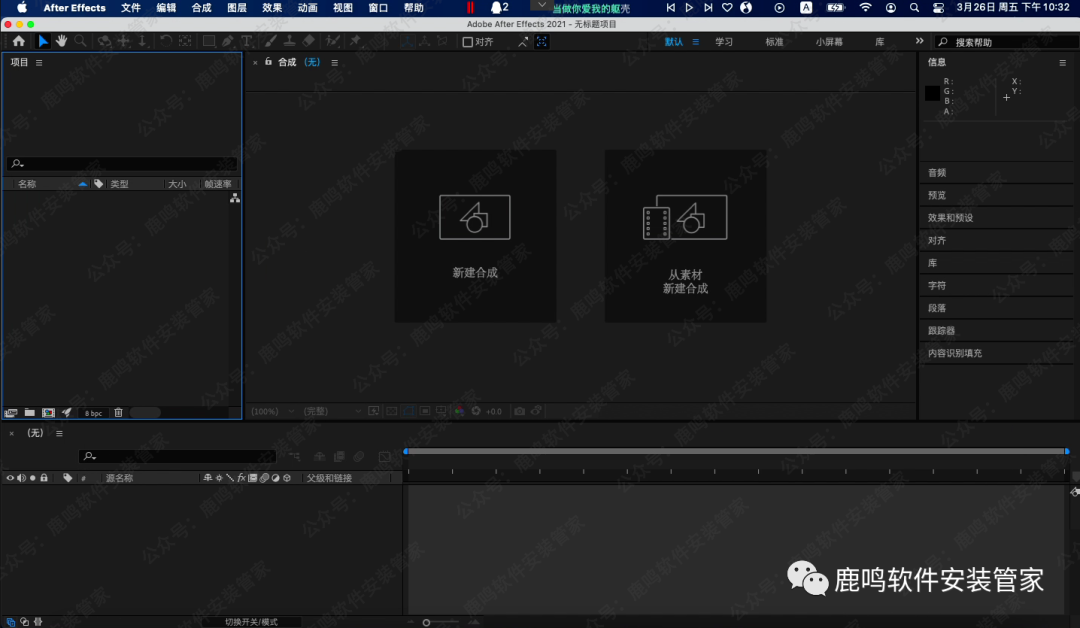1080x628 pixels.
Task: Click the project flowchart view icon
Action: pyautogui.click(x=235, y=199)
